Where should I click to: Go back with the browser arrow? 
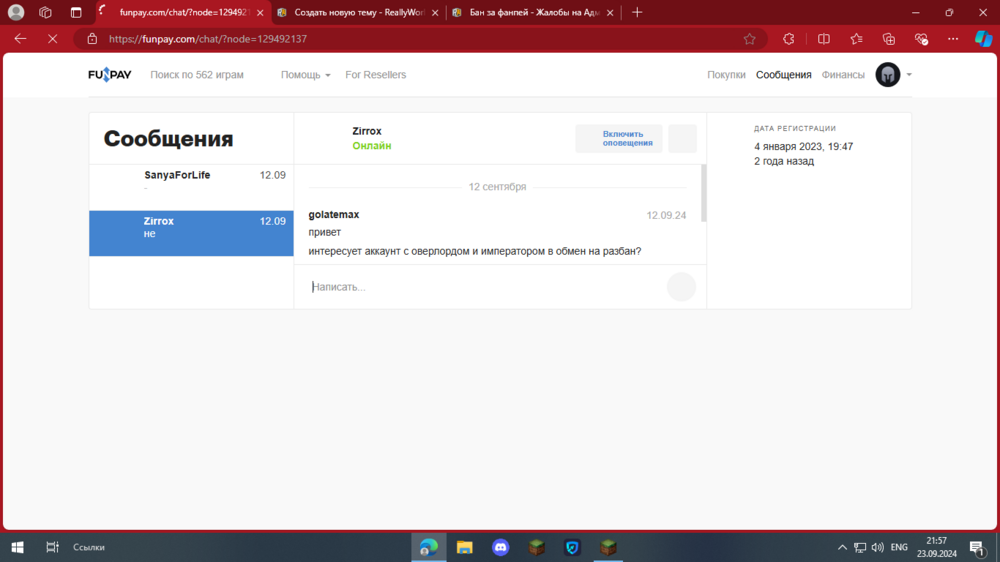point(20,39)
